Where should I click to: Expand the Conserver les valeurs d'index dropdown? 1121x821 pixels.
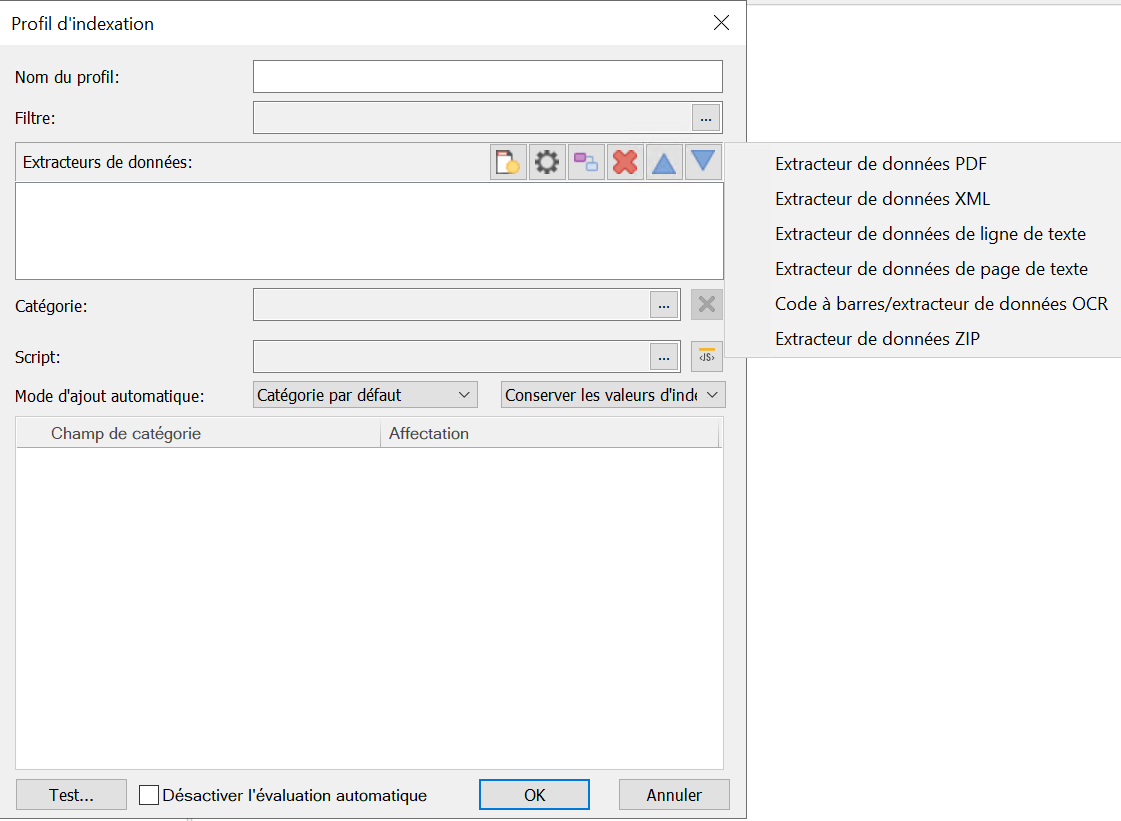pos(613,395)
